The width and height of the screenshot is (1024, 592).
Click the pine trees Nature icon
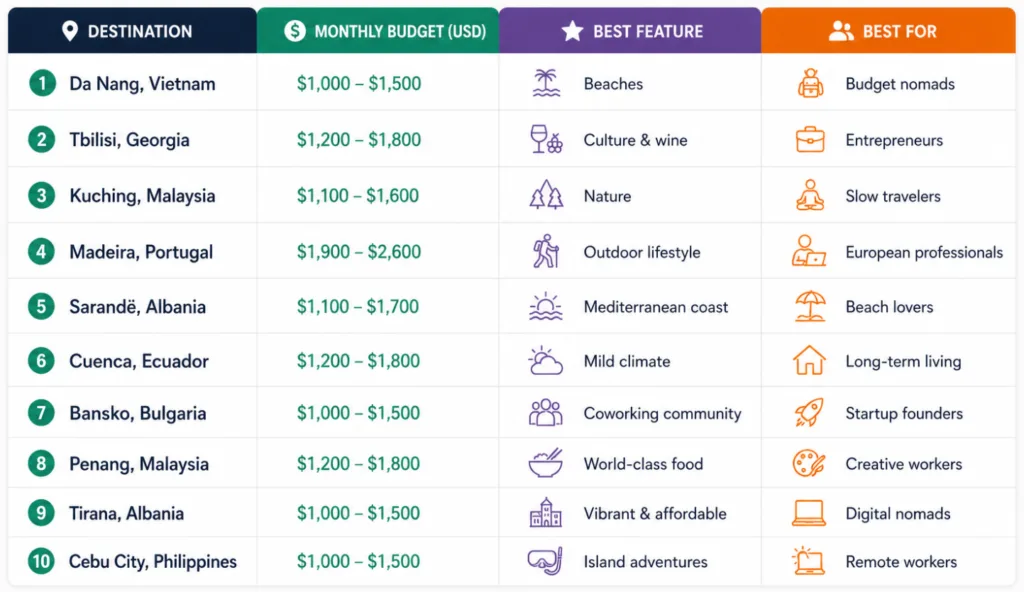click(546, 195)
